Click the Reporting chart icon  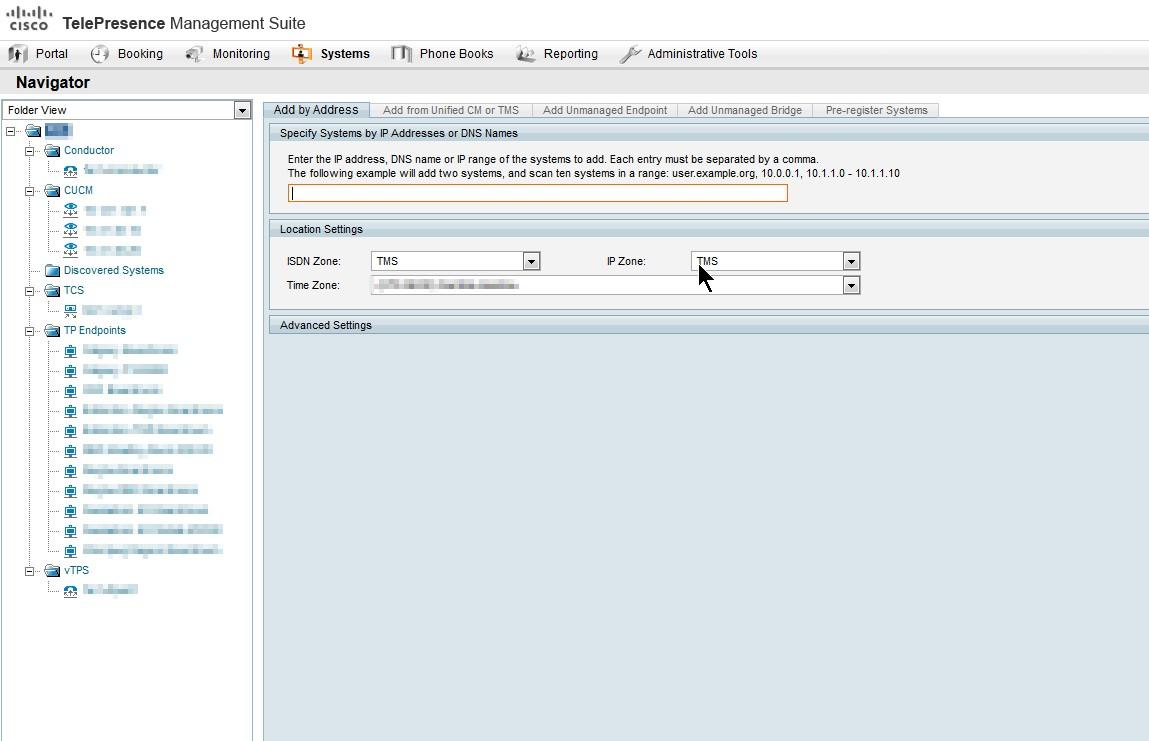coord(525,54)
